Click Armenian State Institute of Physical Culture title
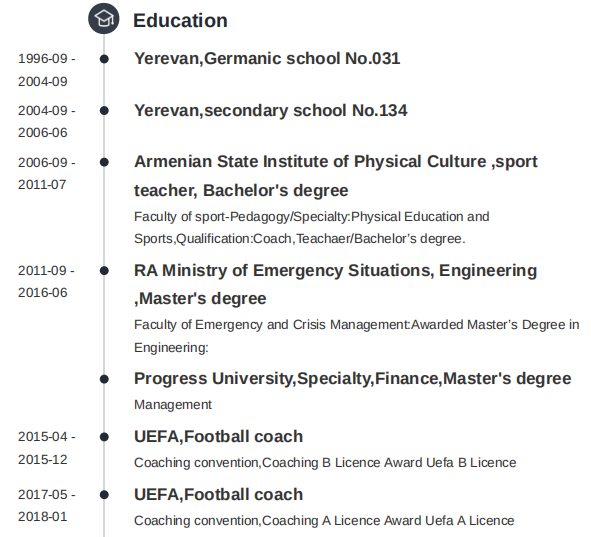 click(x=336, y=176)
